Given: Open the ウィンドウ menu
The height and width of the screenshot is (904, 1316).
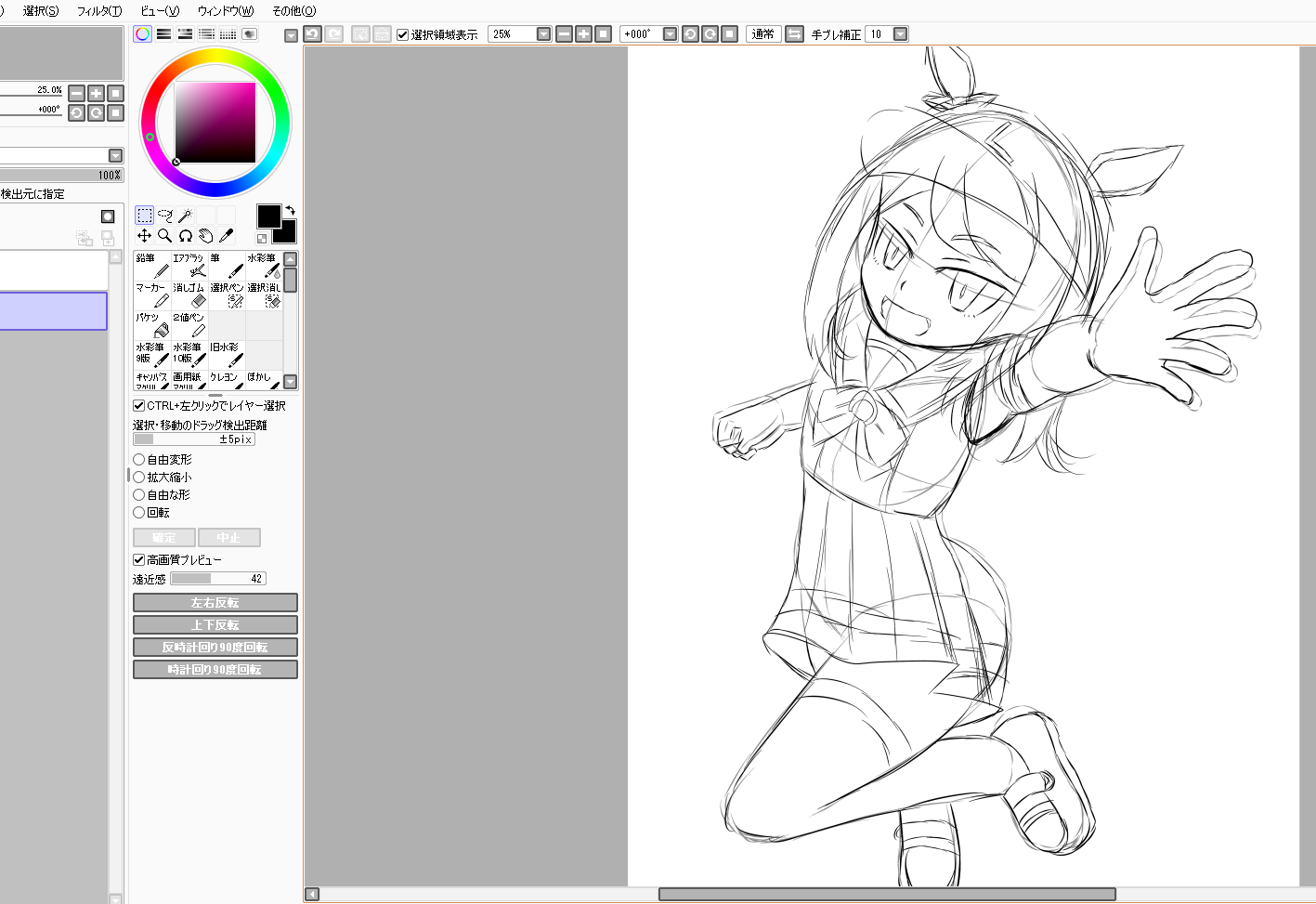Looking at the screenshot, I should pyautogui.click(x=225, y=10).
